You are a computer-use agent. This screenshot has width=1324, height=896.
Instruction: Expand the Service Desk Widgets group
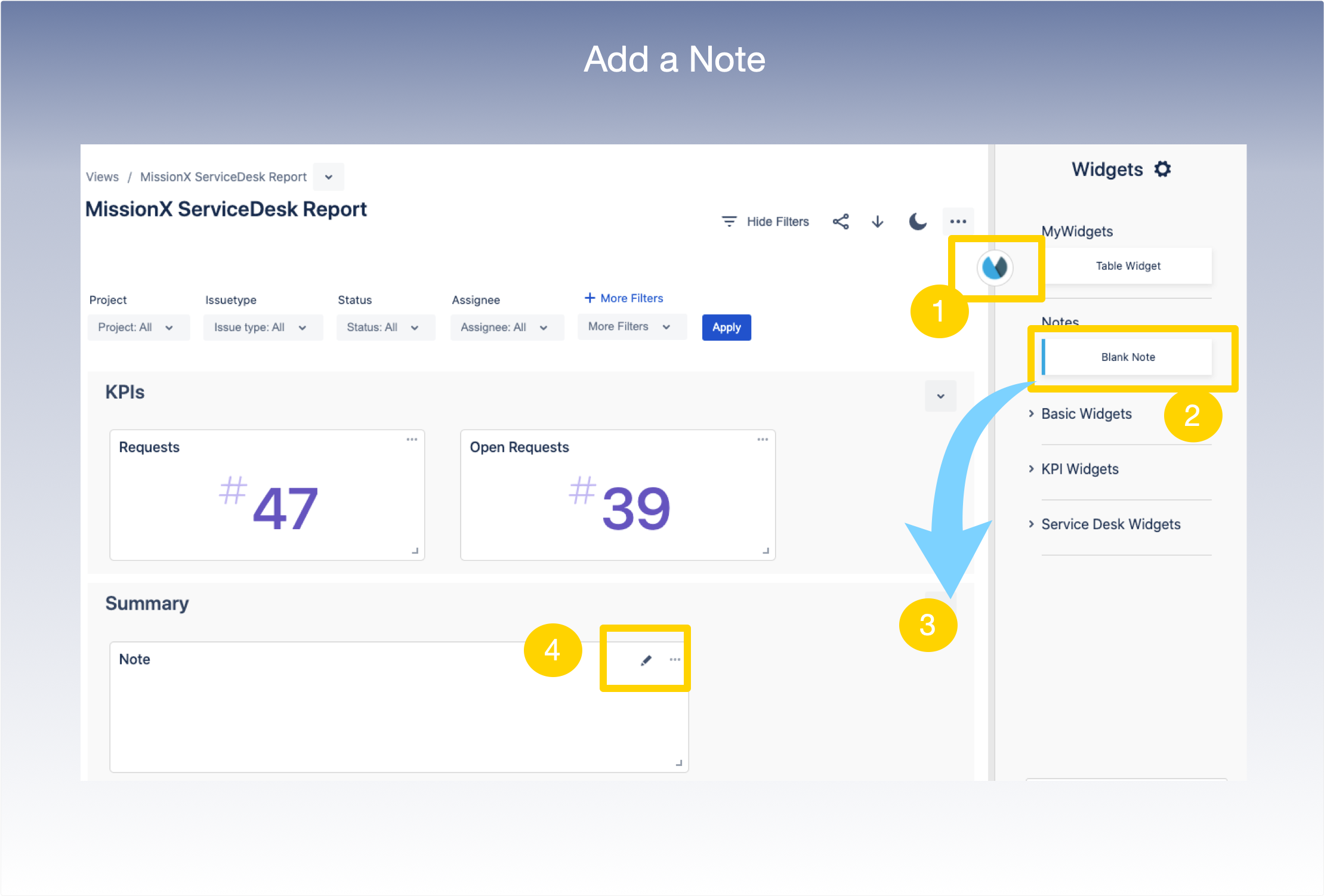[x=1110, y=524]
